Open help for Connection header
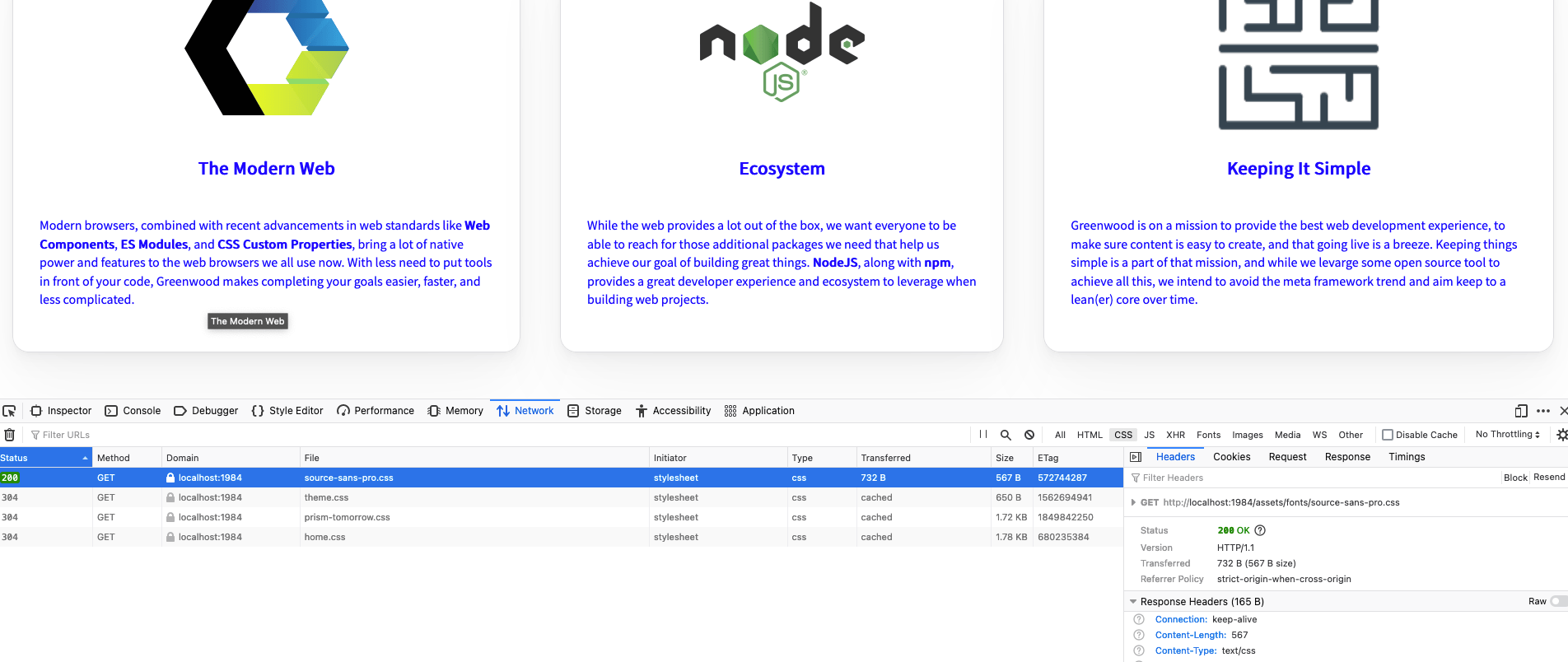1568x662 pixels. [1139, 619]
